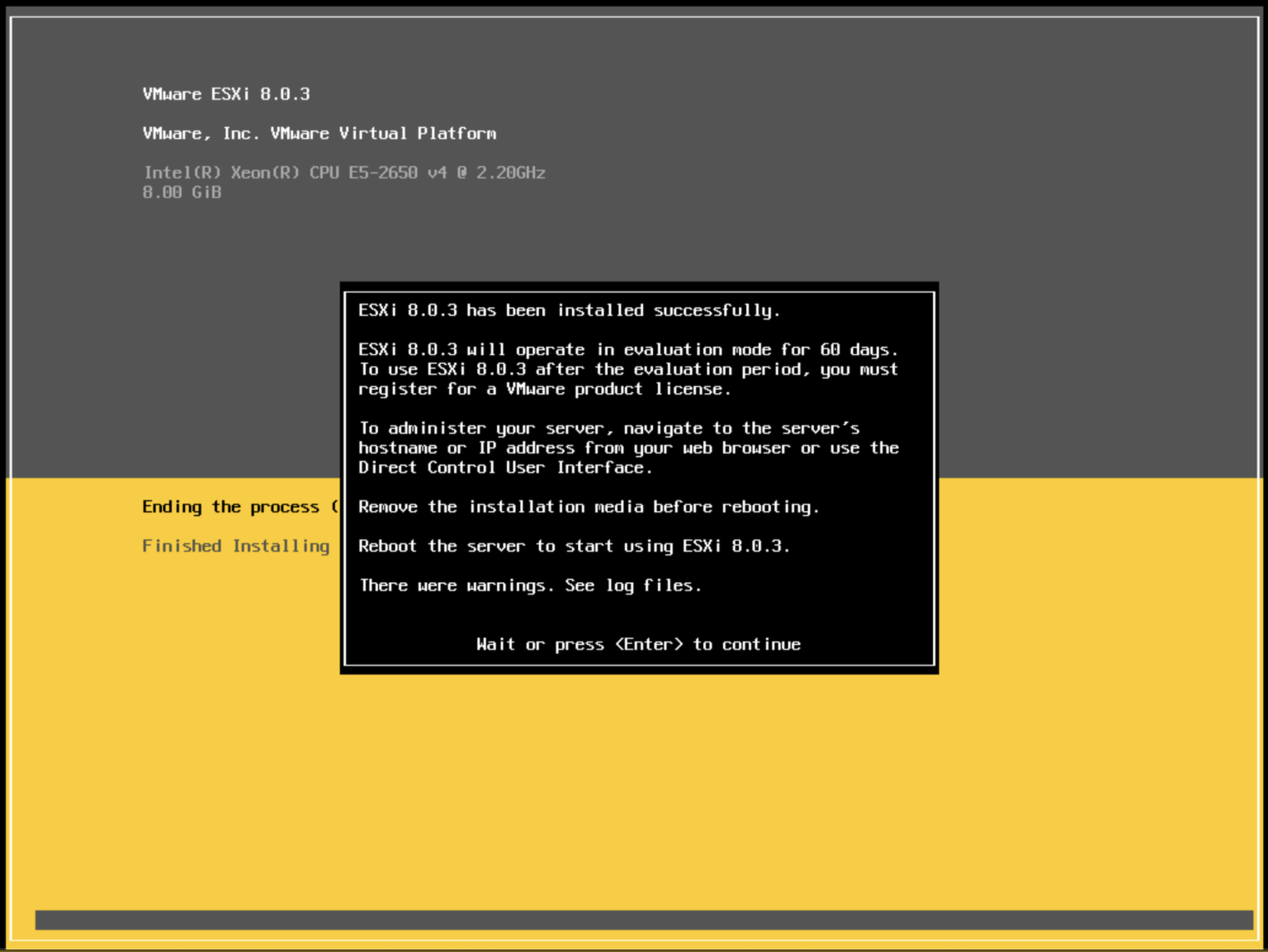Click the progress bar at the bottom

pyautogui.click(x=634, y=918)
